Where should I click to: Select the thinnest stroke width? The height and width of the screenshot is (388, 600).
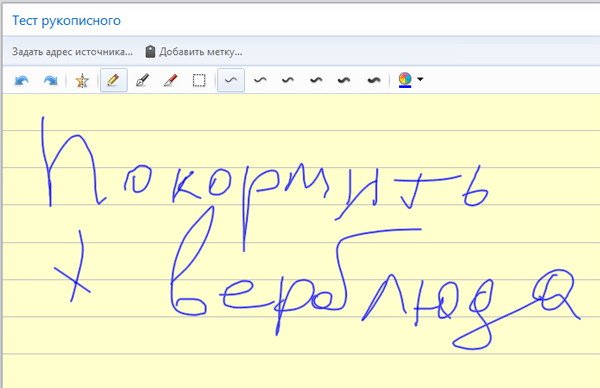[231, 80]
